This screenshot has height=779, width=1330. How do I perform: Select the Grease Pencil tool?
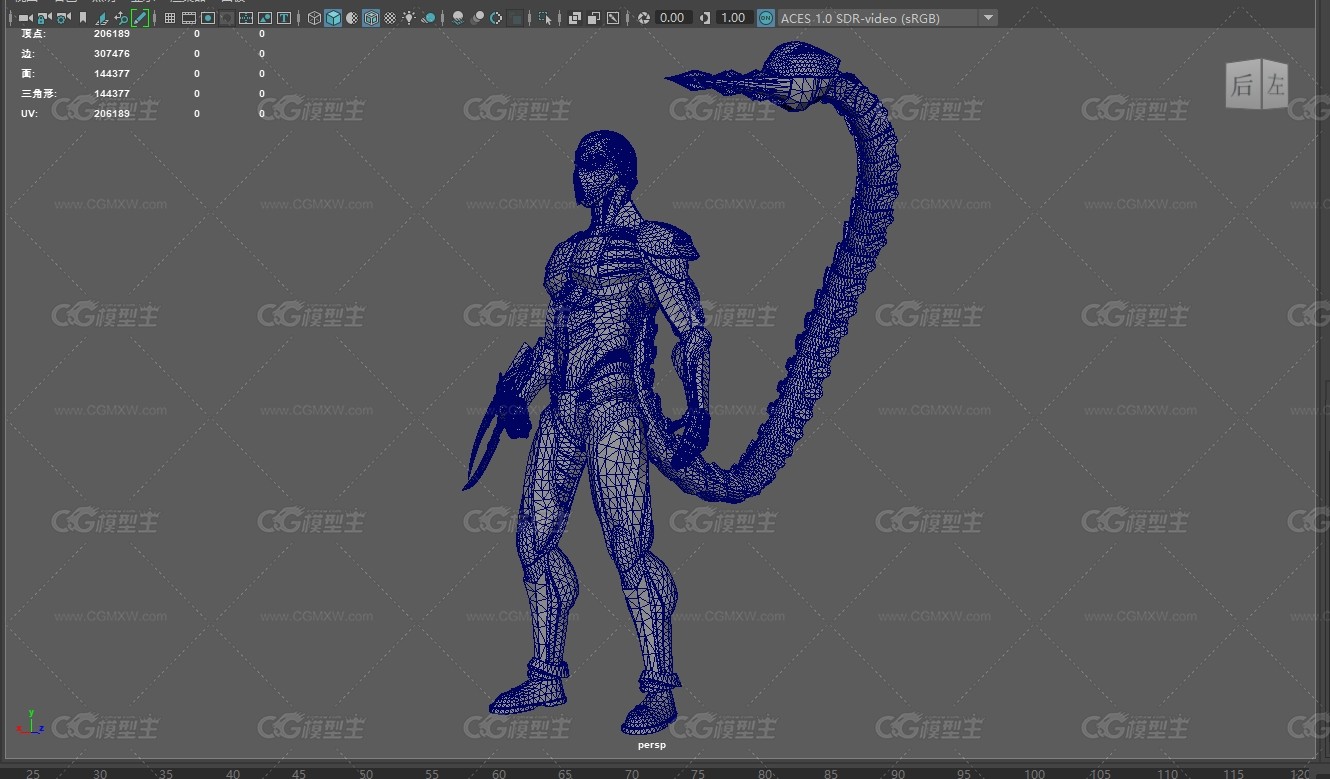point(140,18)
